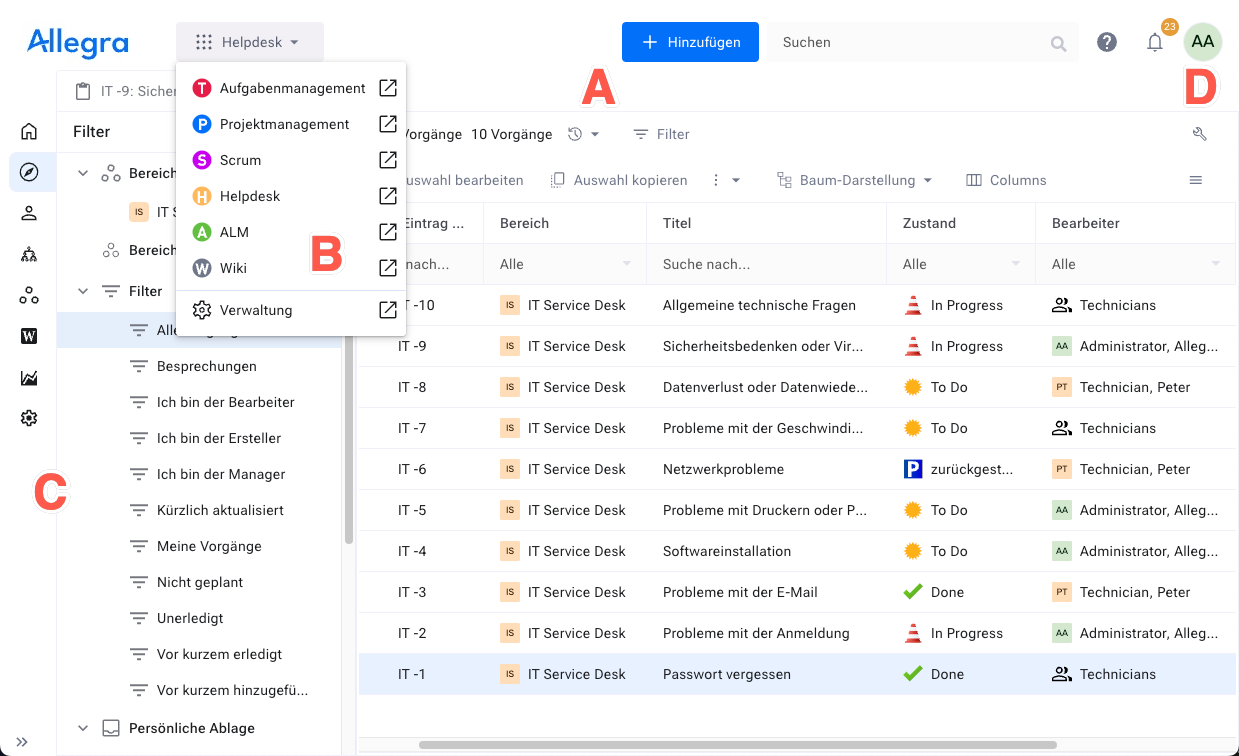The height and width of the screenshot is (756, 1239).
Task: Click the Columns button
Action: pos(1006,180)
